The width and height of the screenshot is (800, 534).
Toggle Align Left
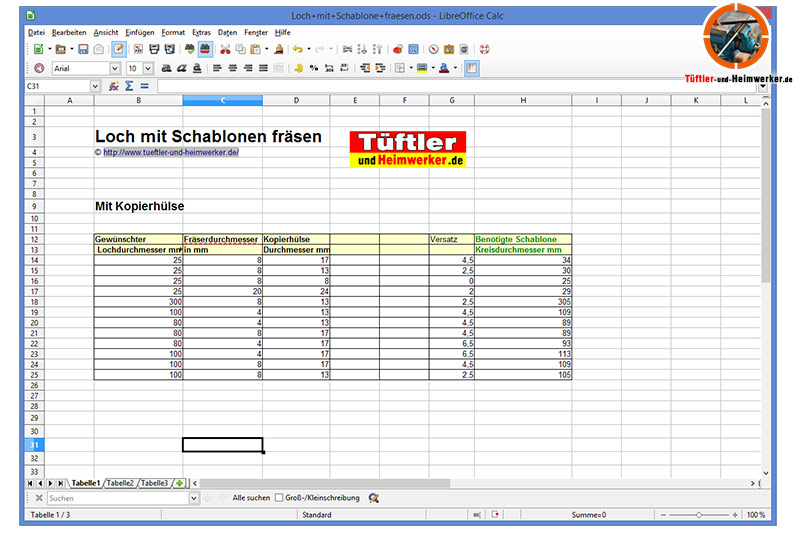(x=217, y=68)
